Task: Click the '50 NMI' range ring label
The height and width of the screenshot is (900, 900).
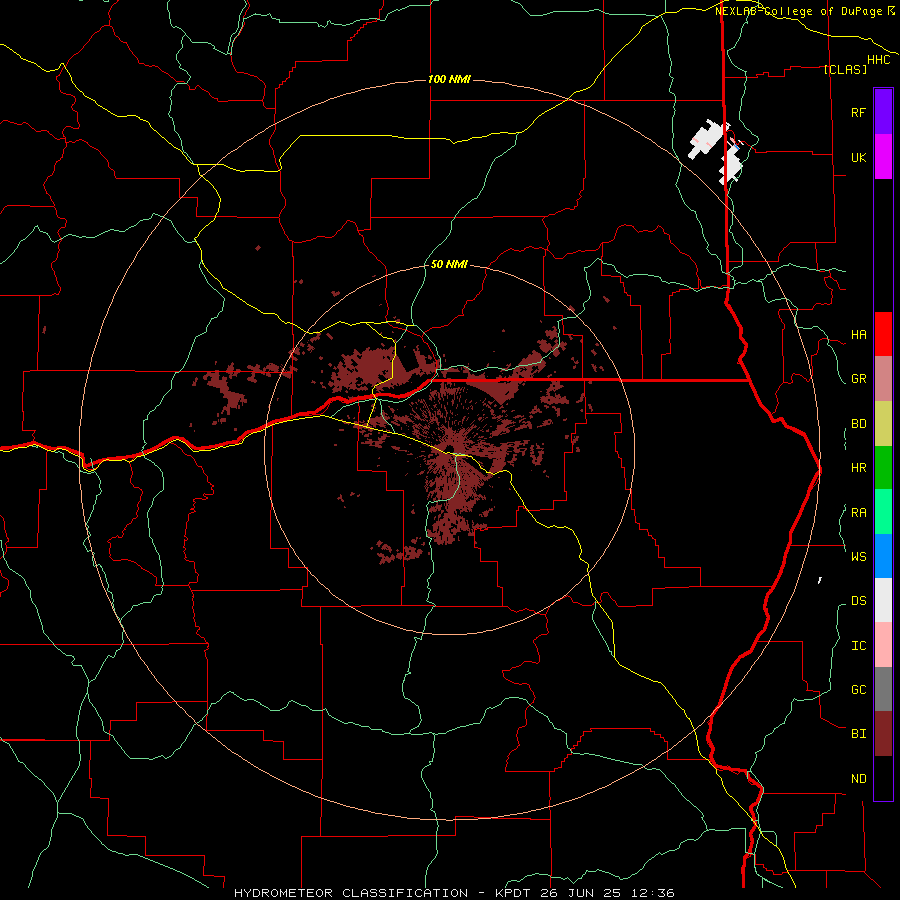Action: coord(449,264)
